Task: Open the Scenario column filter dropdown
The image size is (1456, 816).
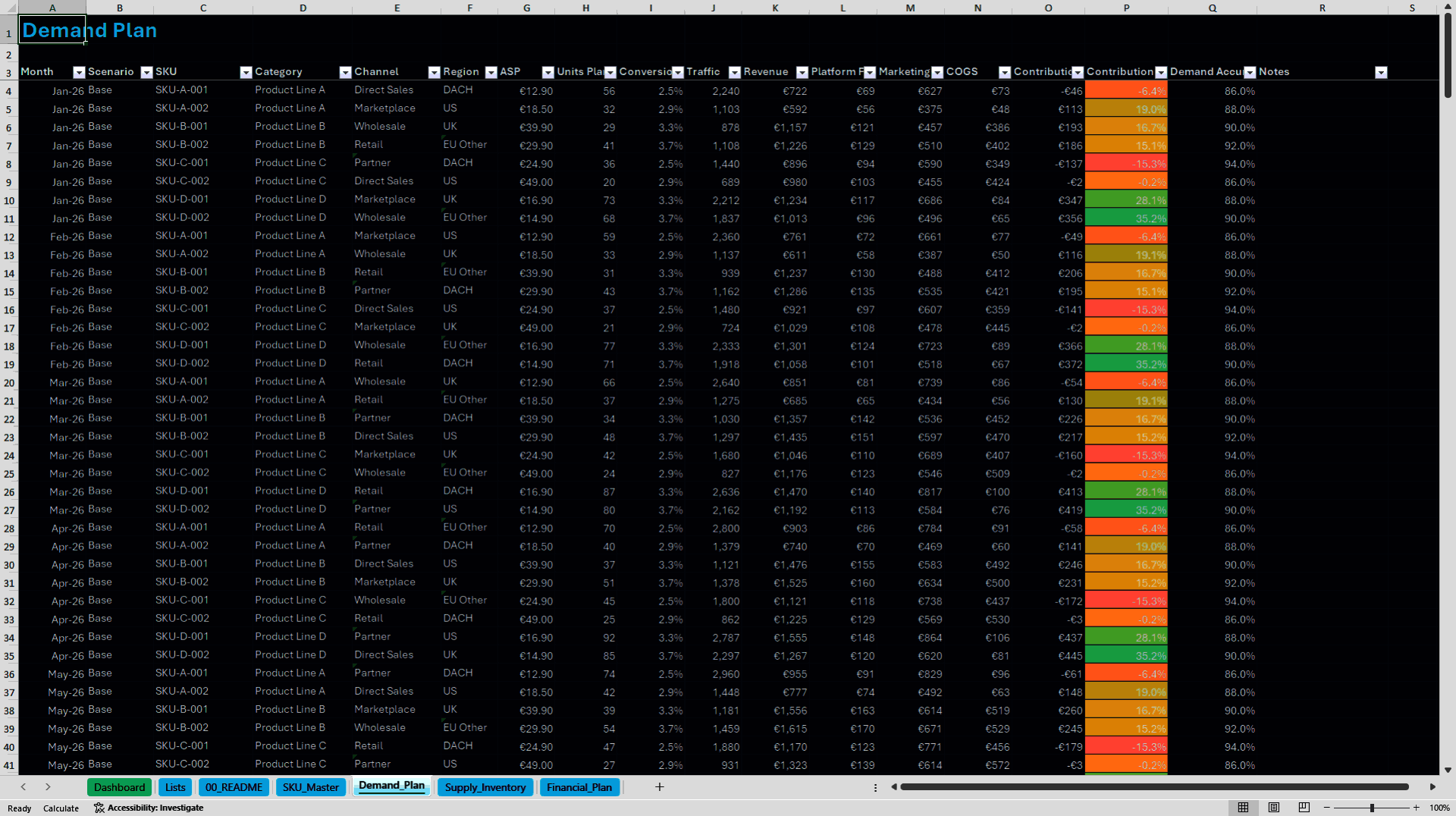Action: tap(146, 72)
